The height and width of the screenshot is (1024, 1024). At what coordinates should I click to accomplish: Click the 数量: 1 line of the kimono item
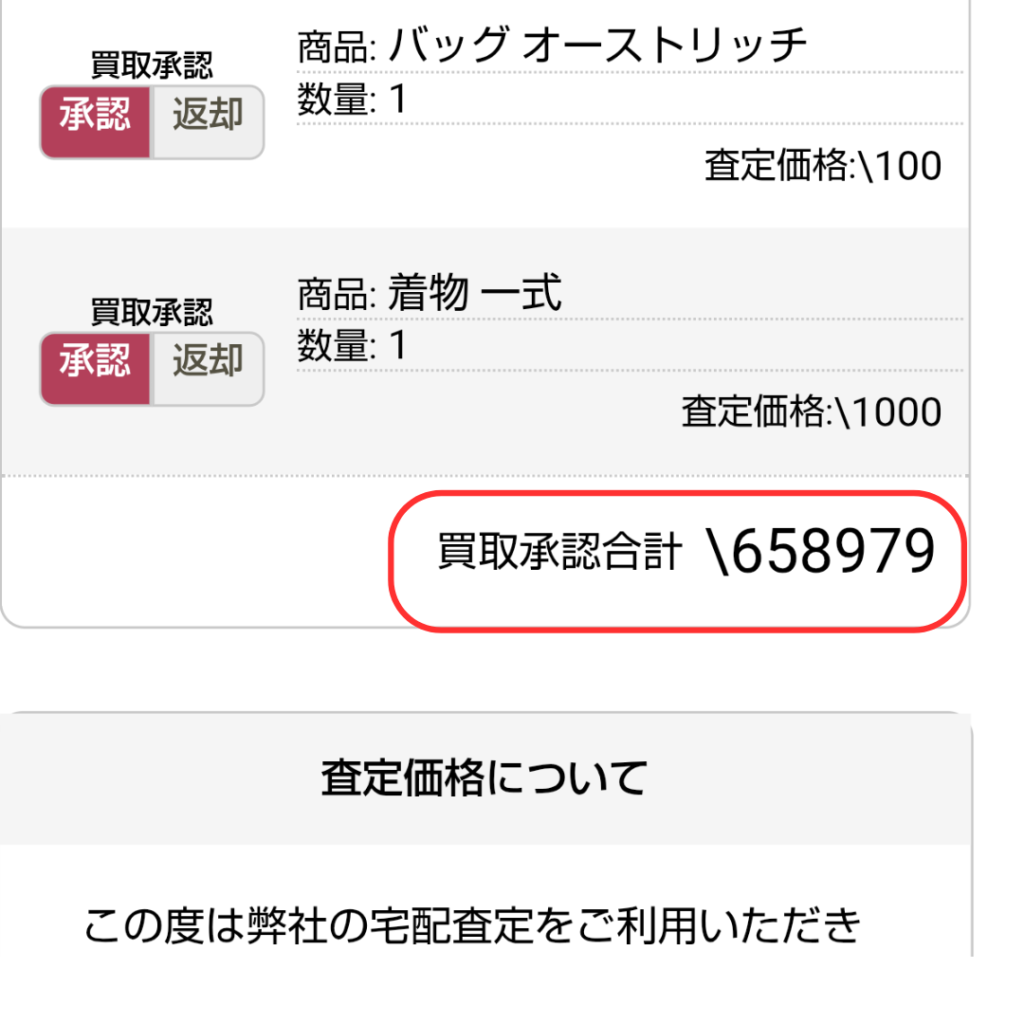[x=352, y=345]
